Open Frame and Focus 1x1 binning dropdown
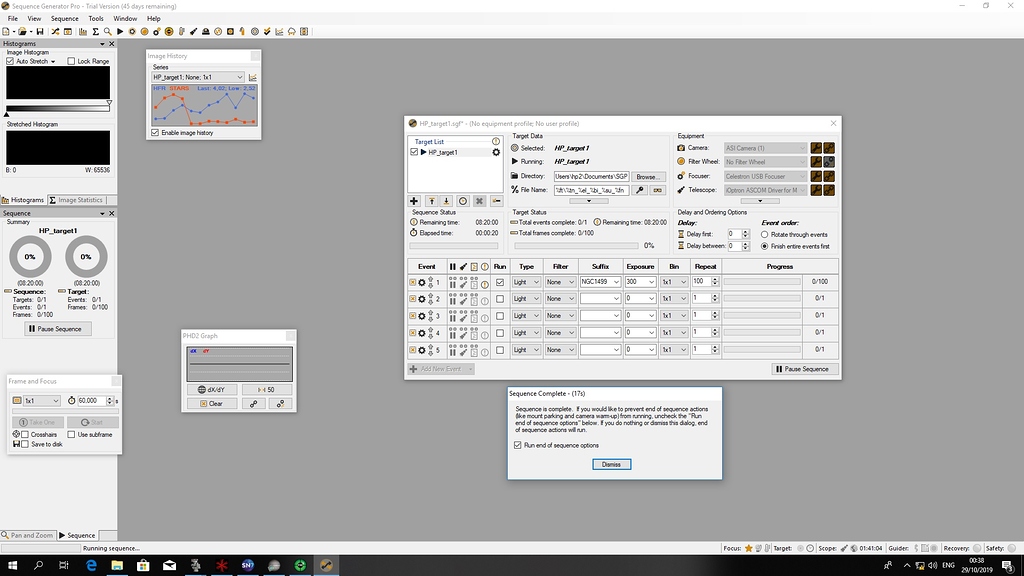Viewport: 1024px width, 576px height. [x=42, y=401]
